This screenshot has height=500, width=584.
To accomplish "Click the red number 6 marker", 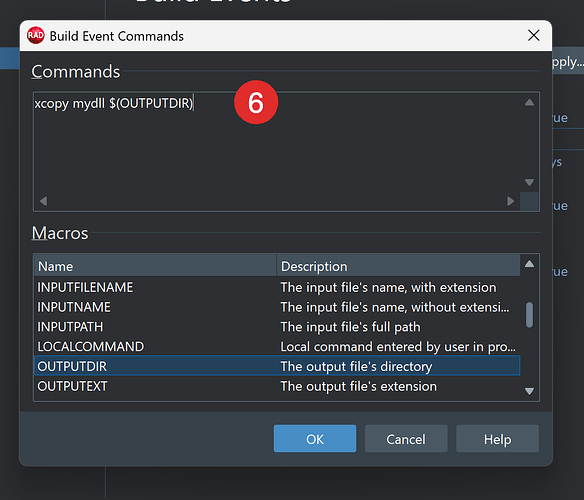I will coord(256,102).
